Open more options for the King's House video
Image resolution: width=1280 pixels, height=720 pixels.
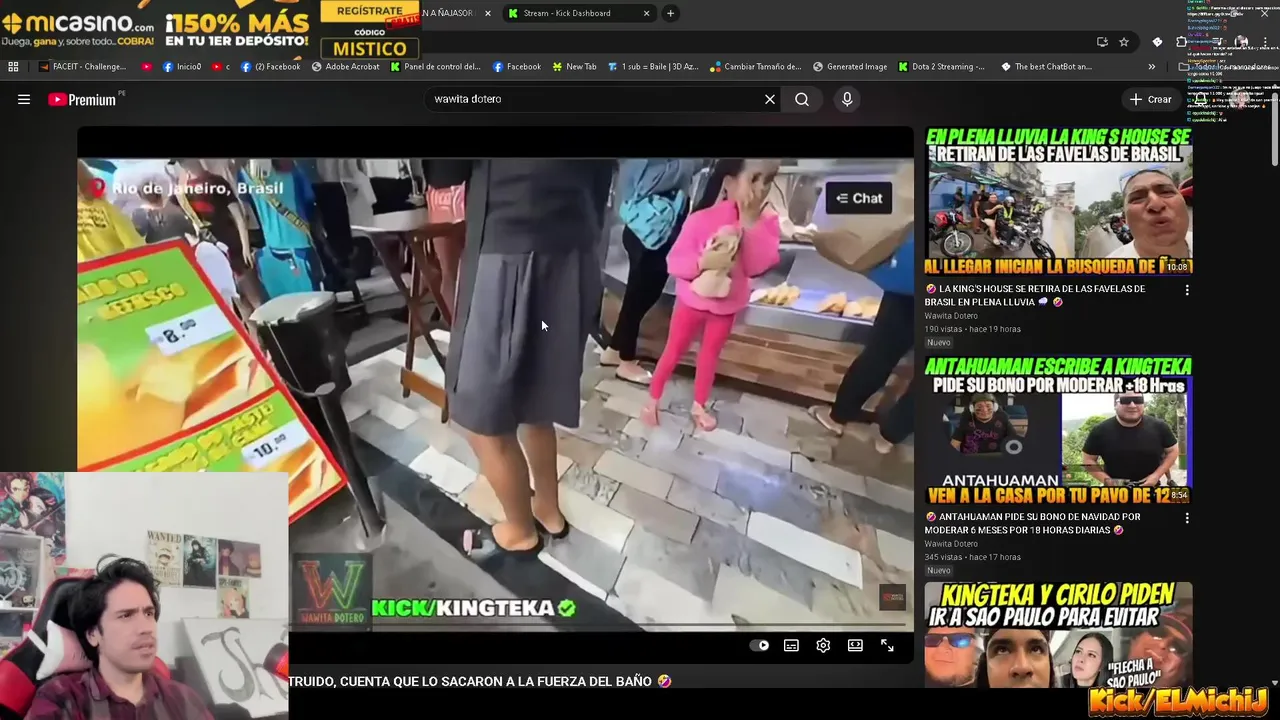click(1187, 290)
